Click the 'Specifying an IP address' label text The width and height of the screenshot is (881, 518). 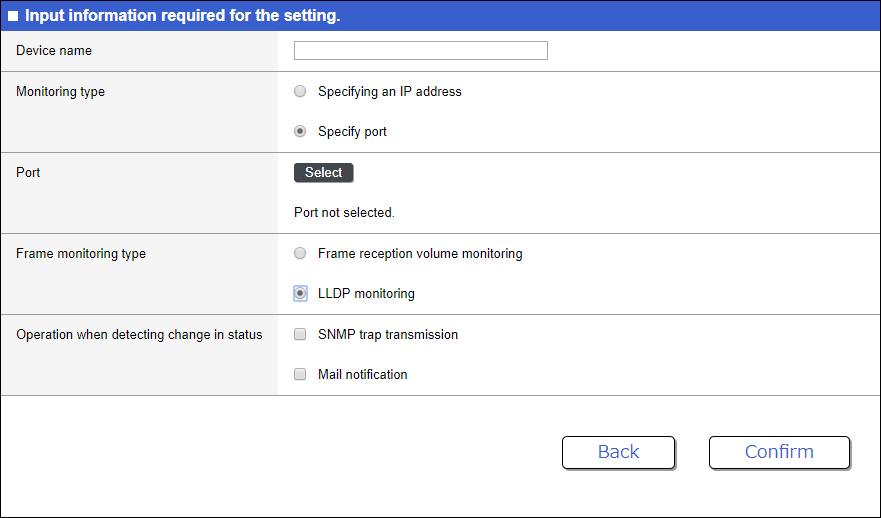click(x=389, y=92)
